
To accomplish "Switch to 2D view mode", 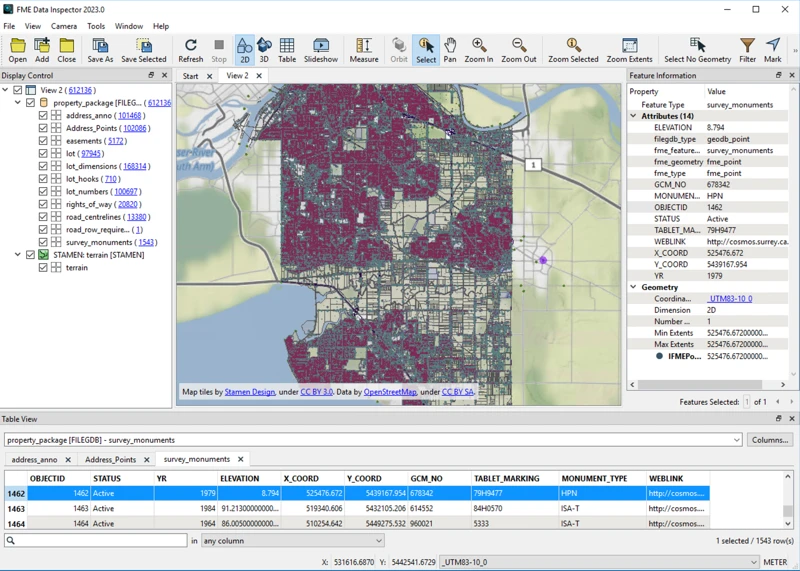I will (x=245, y=50).
